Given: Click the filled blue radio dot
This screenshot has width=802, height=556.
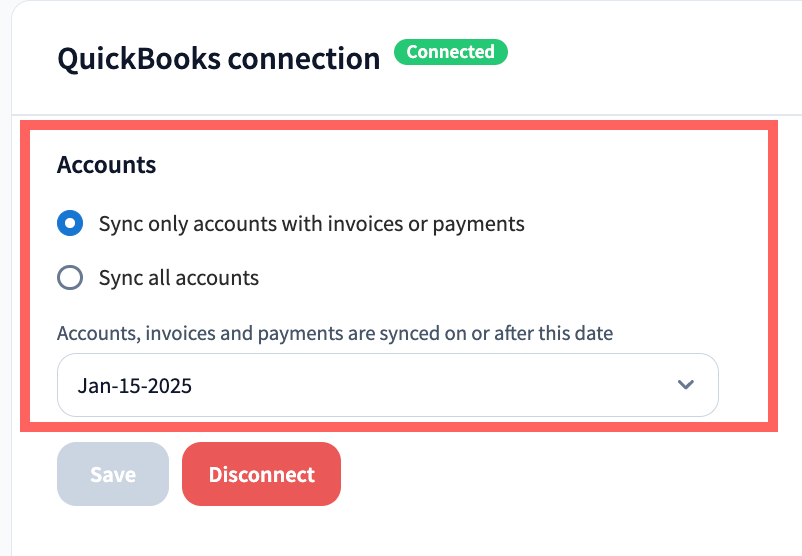Looking at the screenshot, I should (70, 224).
